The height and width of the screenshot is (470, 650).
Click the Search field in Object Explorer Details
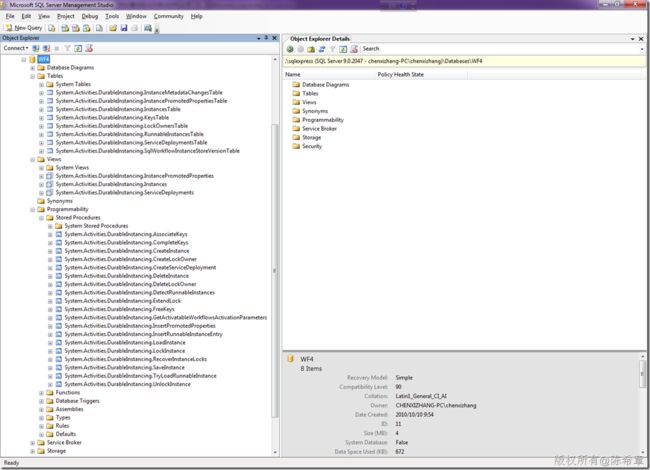click(500, 49)
